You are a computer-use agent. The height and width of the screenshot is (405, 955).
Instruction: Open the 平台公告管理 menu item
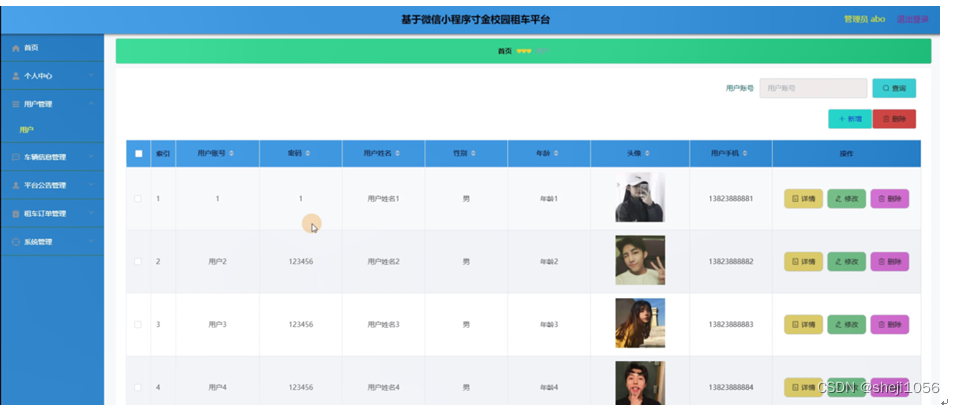click(x=52, y=185)
